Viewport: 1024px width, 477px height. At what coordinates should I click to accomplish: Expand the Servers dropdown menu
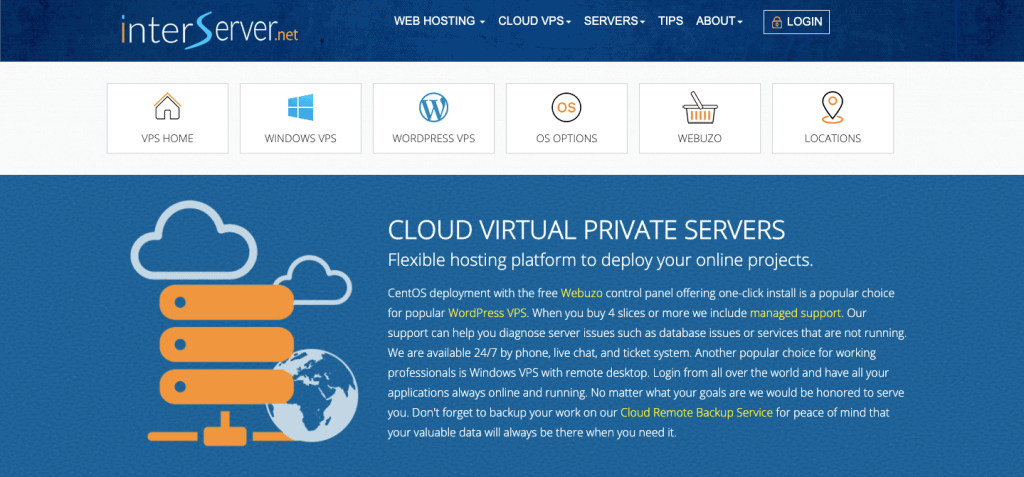coord(614,21)
